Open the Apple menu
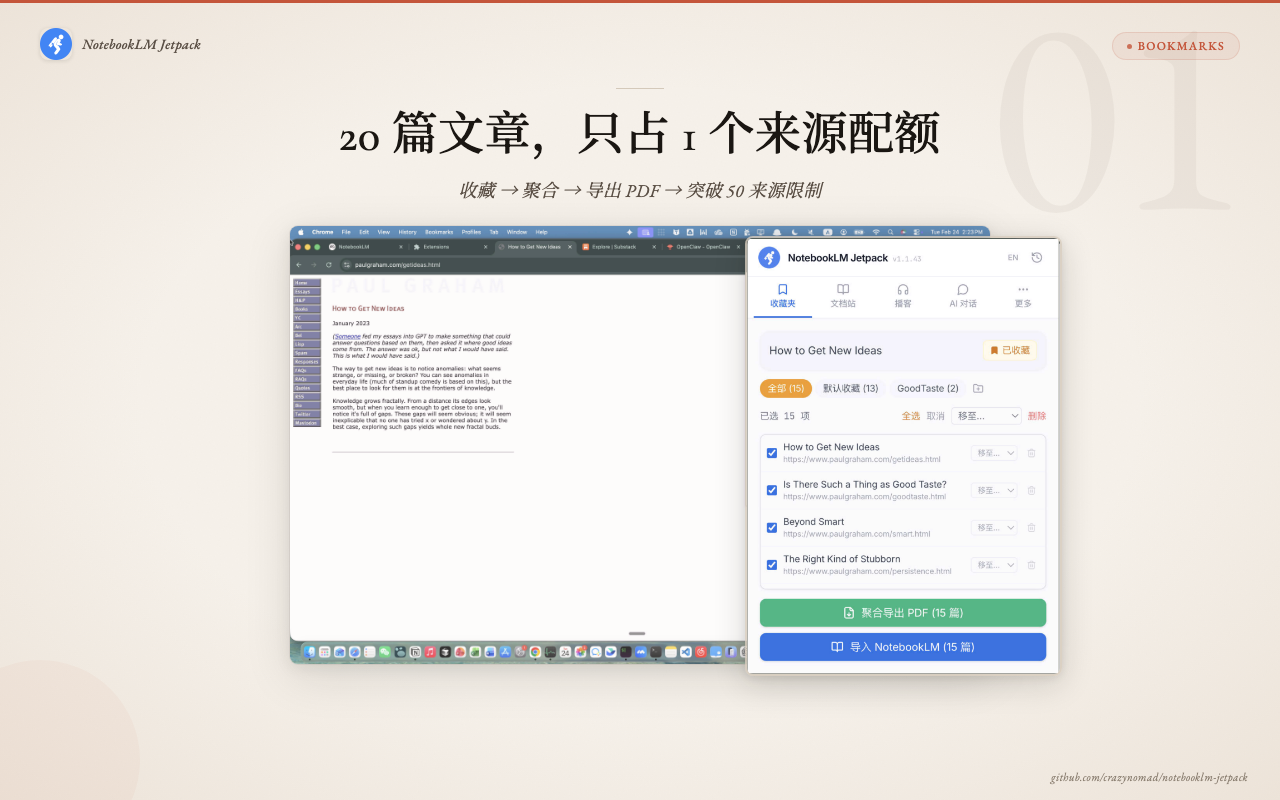Image resolution: width=1280 pixels, height=800 pixels. pyautogui.click(x=301, y=232)
